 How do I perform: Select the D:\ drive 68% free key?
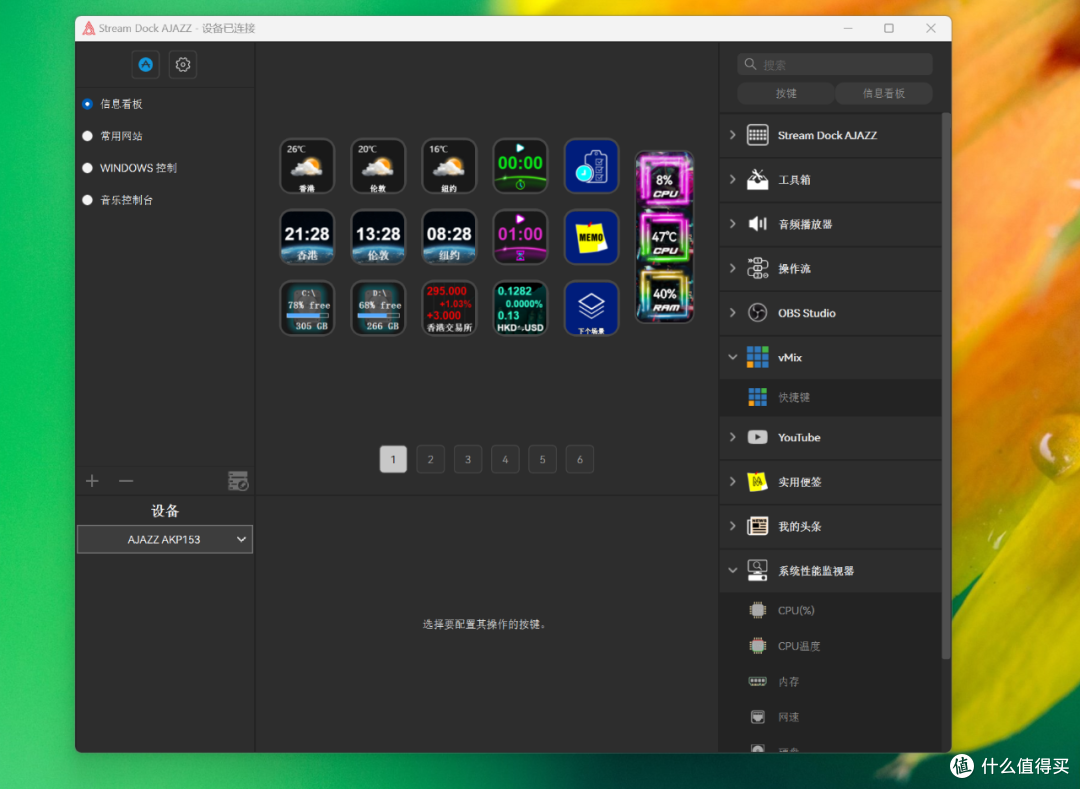point(378,308)
